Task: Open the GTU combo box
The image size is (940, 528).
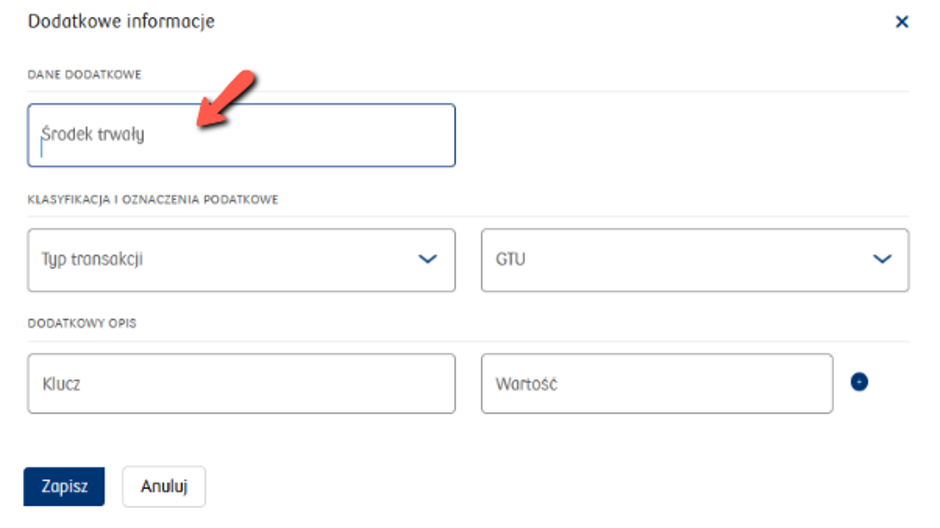Action: 695,260
